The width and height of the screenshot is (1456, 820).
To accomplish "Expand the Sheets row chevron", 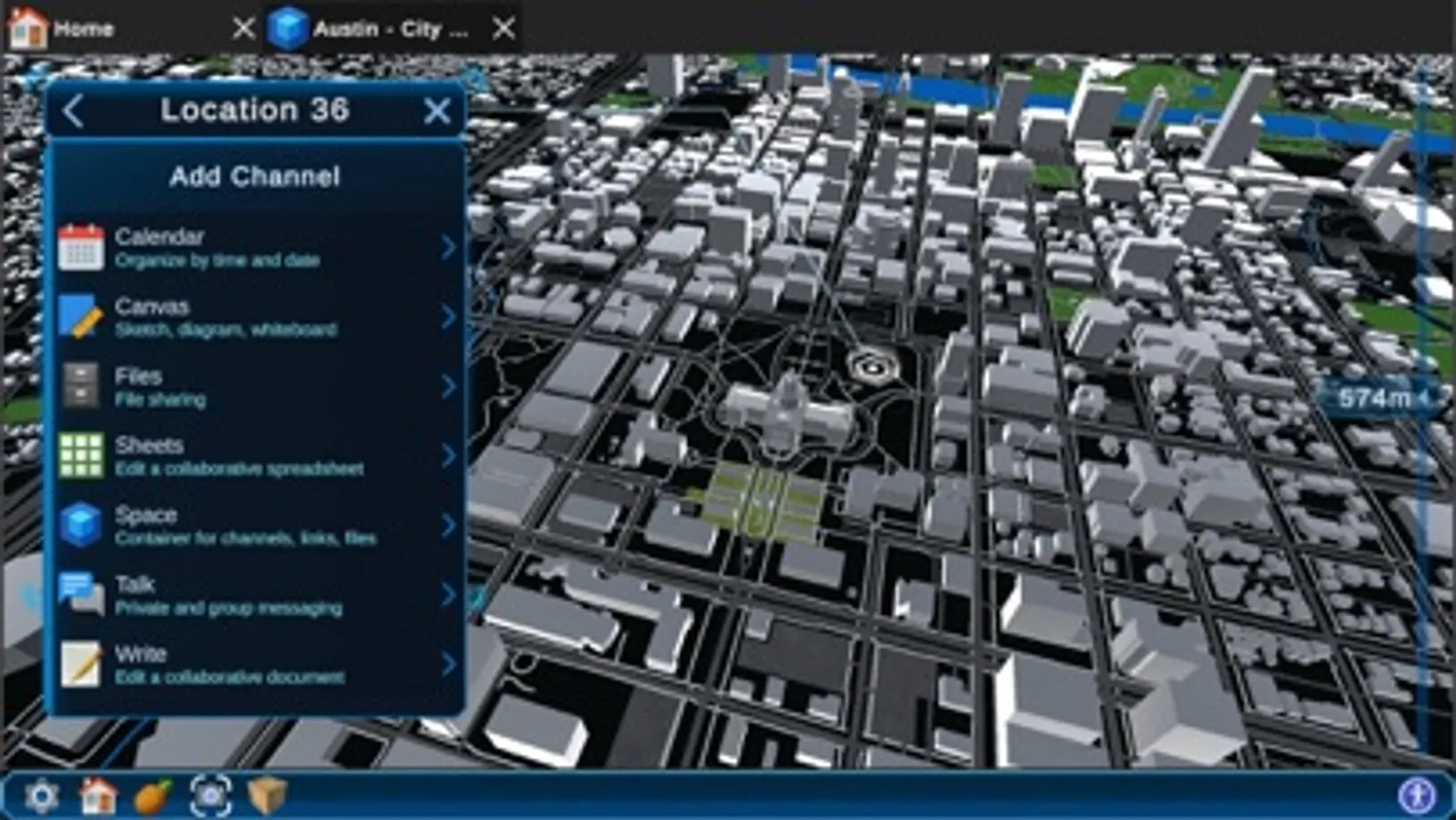I will tap(448, 455).
